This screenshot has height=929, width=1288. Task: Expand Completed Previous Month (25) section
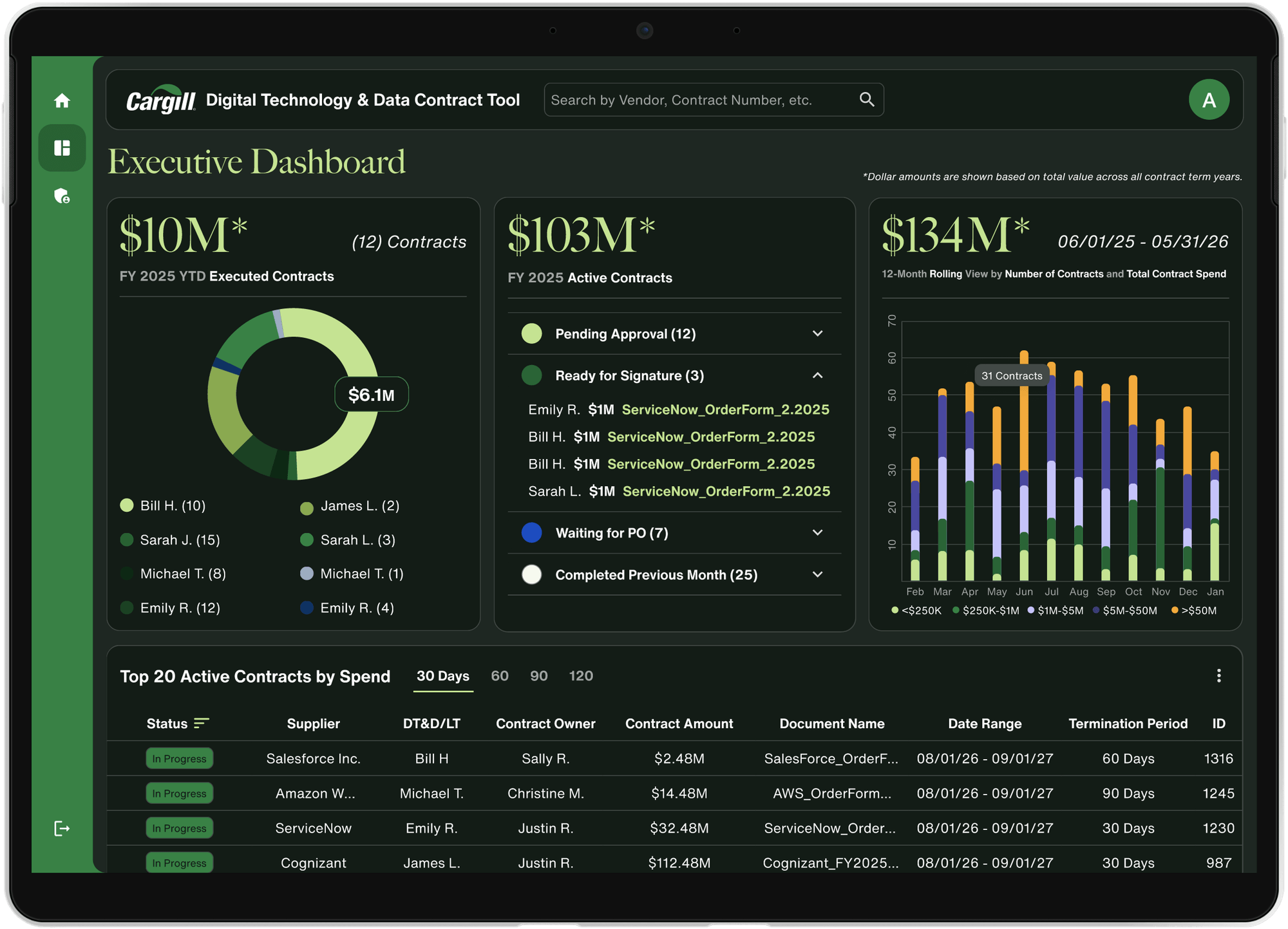pyautogui.click(x=674, y=574)
